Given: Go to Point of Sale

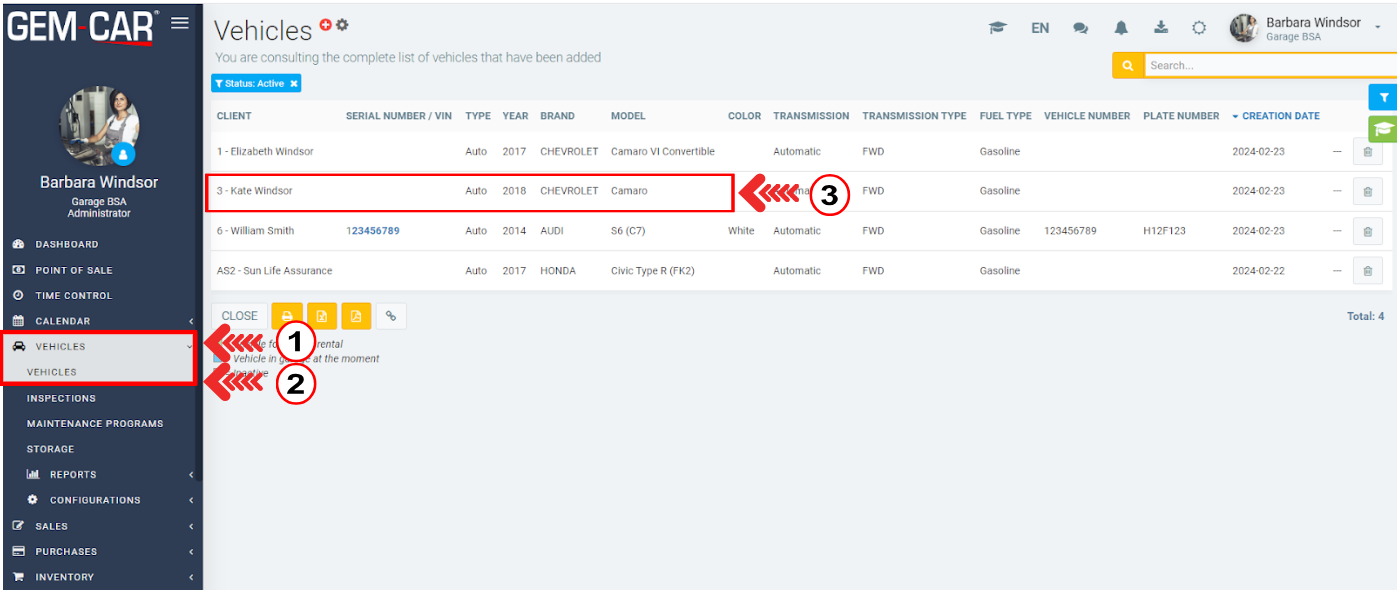Looking at the screenshot, I should click(73, 270).
